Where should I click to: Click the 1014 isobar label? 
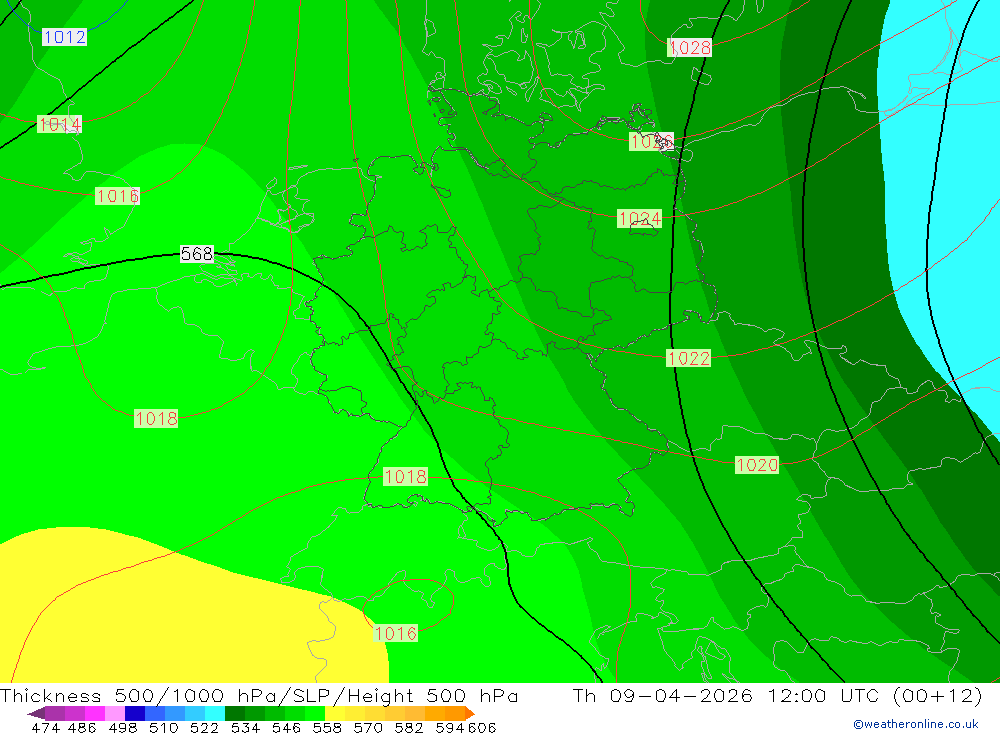click(59, 124)
